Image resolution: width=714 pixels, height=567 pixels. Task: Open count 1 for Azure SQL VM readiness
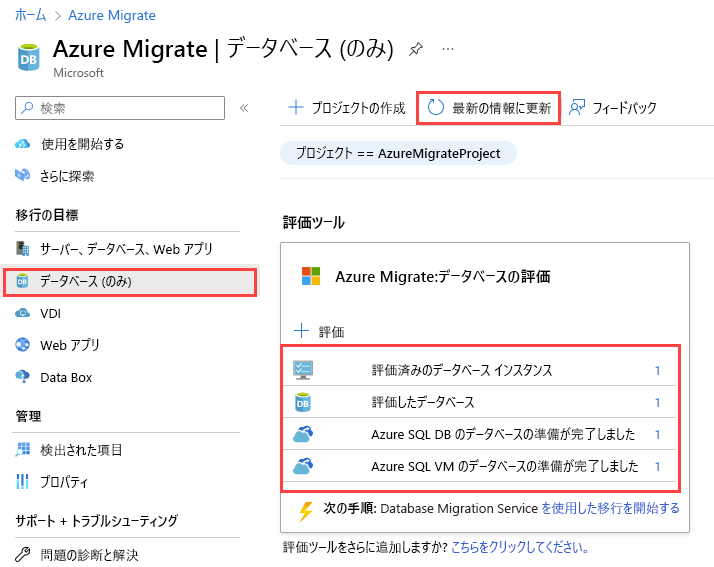coord(658,466)
